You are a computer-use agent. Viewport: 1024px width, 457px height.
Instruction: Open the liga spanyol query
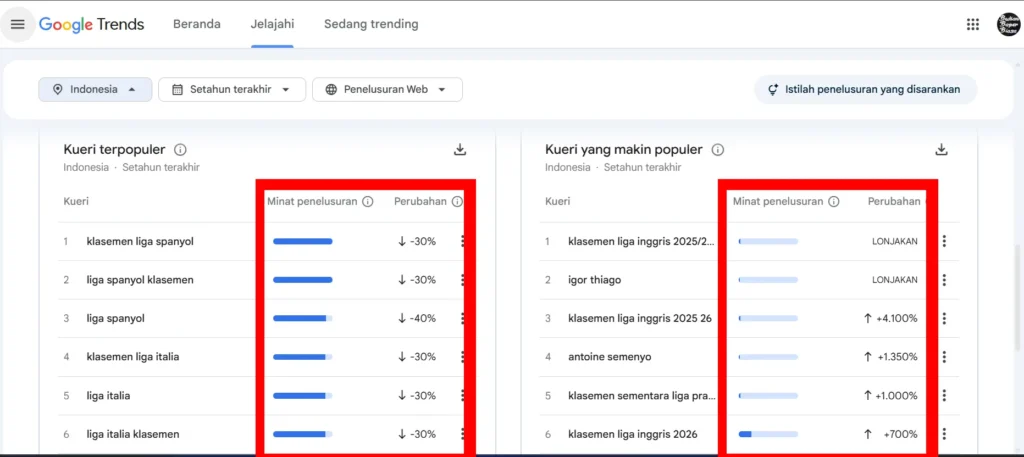pyautogui.click(x=116, y=319)
